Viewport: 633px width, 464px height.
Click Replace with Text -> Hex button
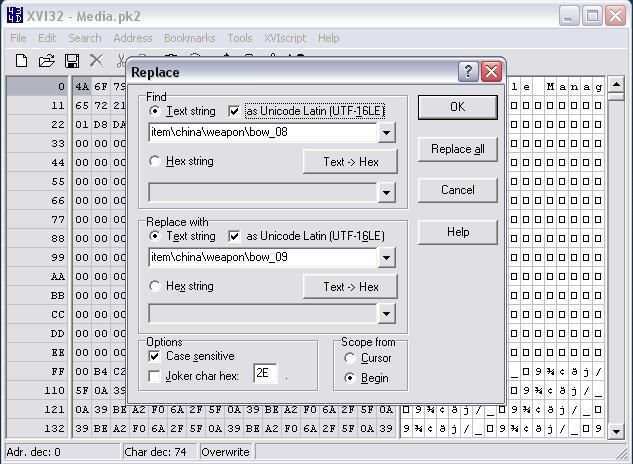pos(350,287)
